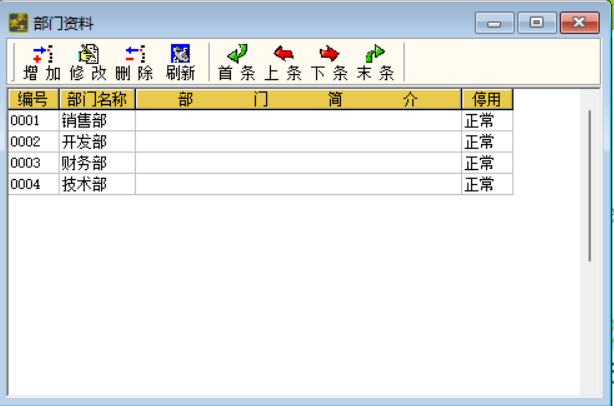The image size is (614, 406).
Task: Click the 部门名称 column header
Action: point(97,99)
